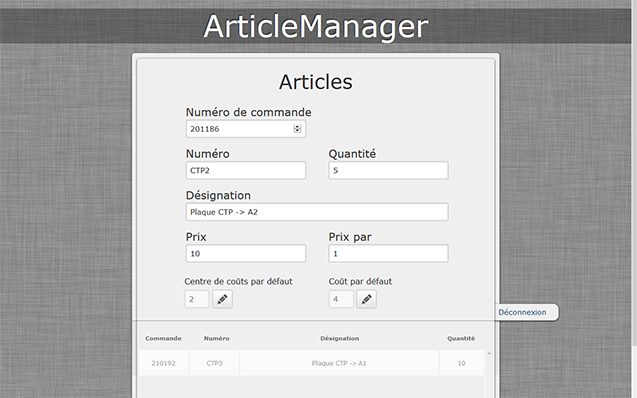637x398 pixels.
Task: Click the Désignation column header in table
Action: point(340,338)
